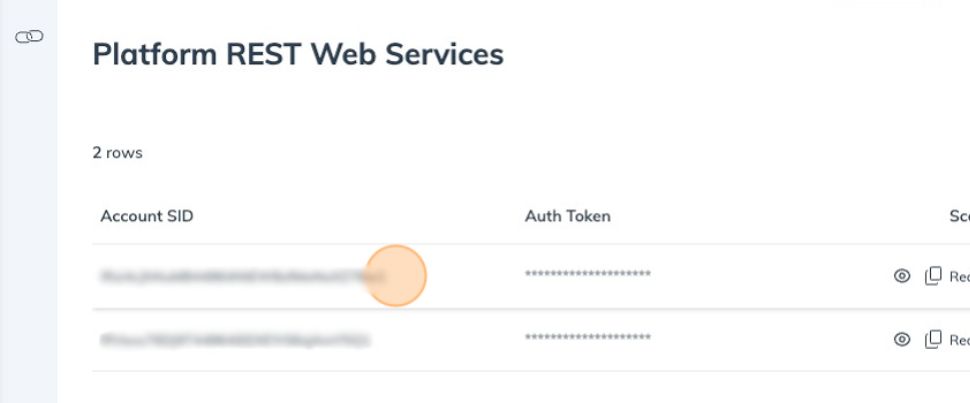Click the partially visible column header right of Auth Token
Screen dimensions: 970x403
pyautogui.click(x=959, y=216)
